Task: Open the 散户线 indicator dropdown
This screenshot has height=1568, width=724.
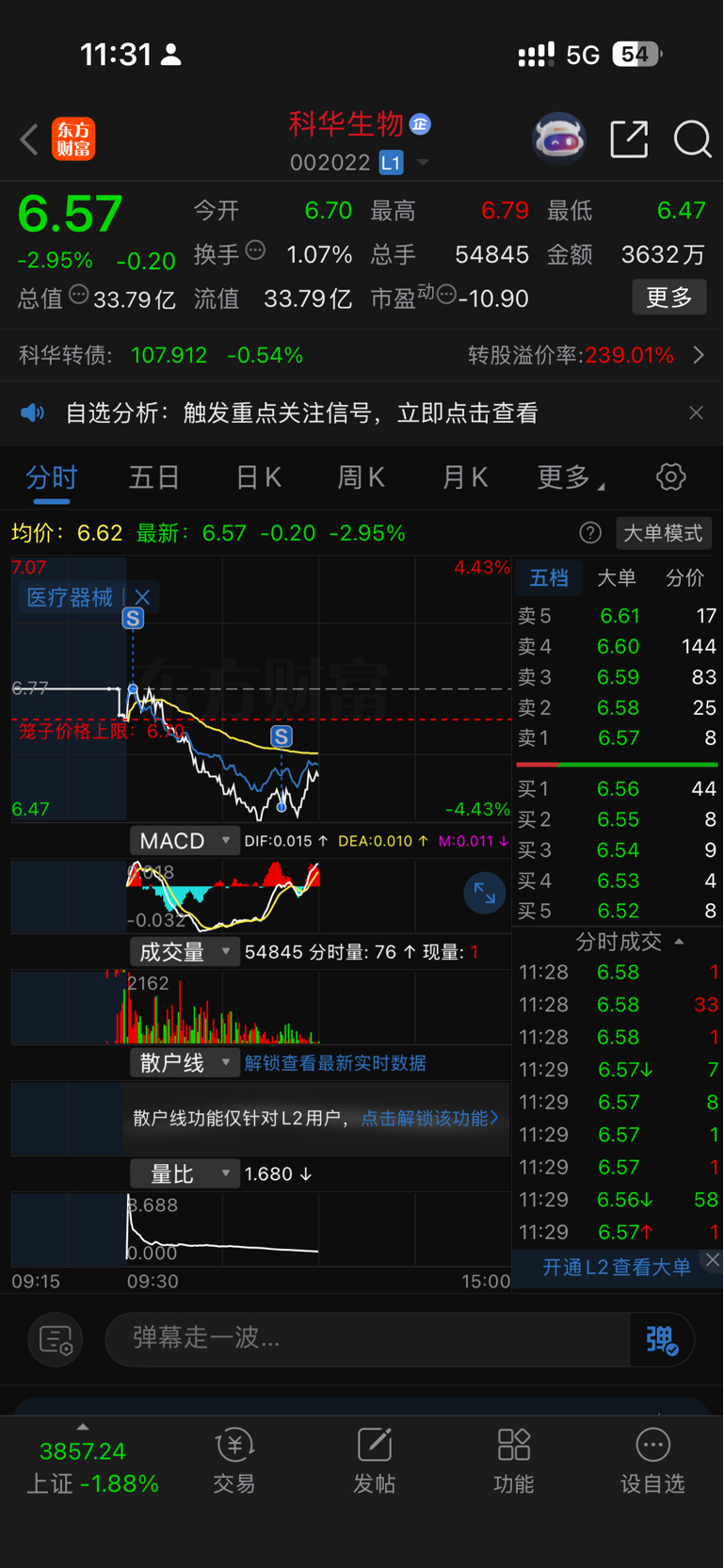Action: (184, 1062)
